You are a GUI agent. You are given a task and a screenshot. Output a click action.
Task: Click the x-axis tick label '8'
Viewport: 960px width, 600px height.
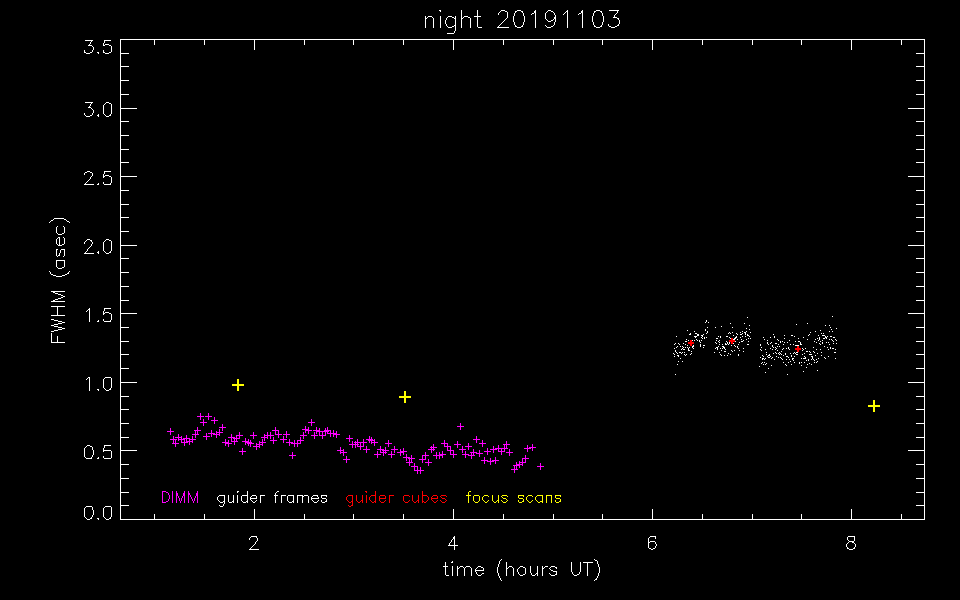click(851, 543)
